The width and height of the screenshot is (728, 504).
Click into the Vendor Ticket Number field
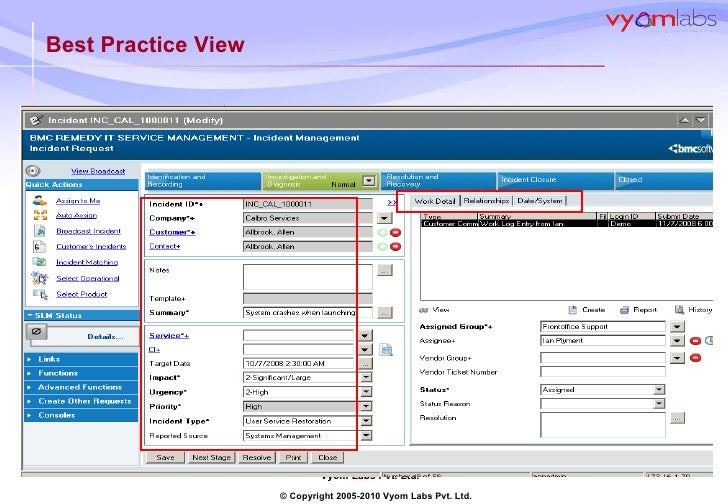(603, 372)
